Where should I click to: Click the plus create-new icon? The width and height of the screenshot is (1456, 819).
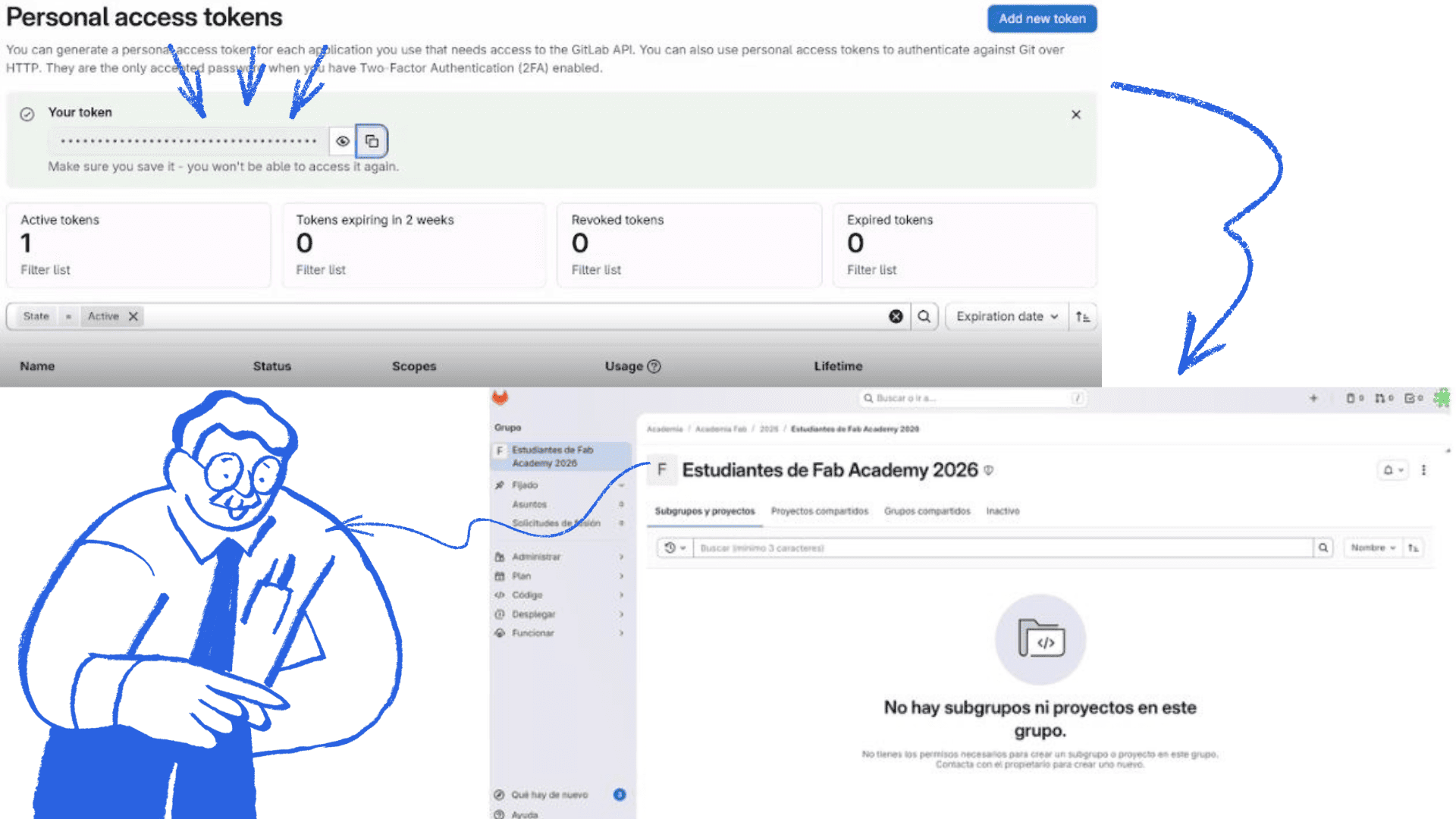pos(1313,398)
